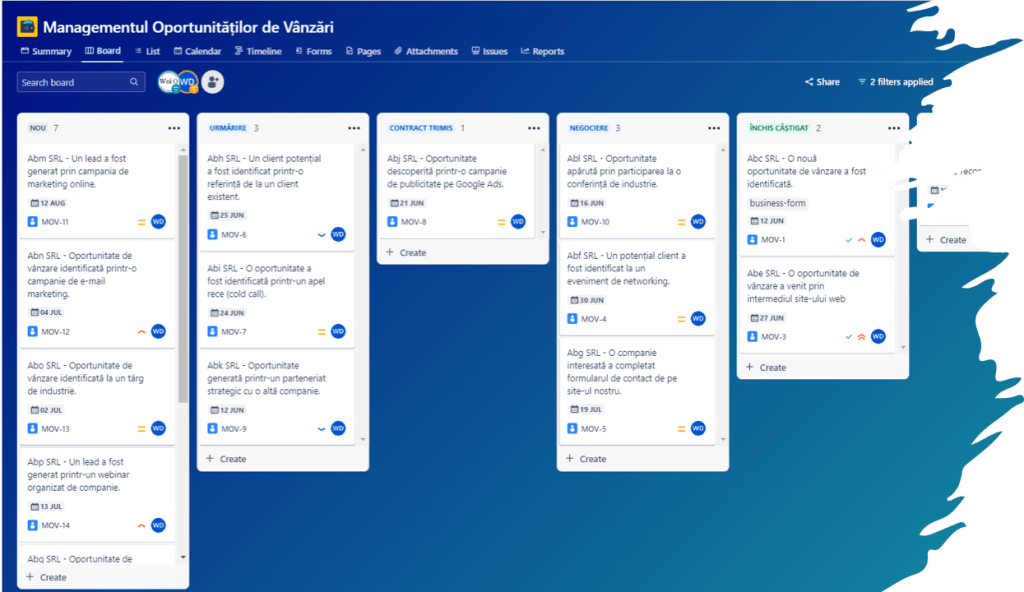
Task: Click Create in CONTRACT TRIMIS column
Action: [406, 253]
